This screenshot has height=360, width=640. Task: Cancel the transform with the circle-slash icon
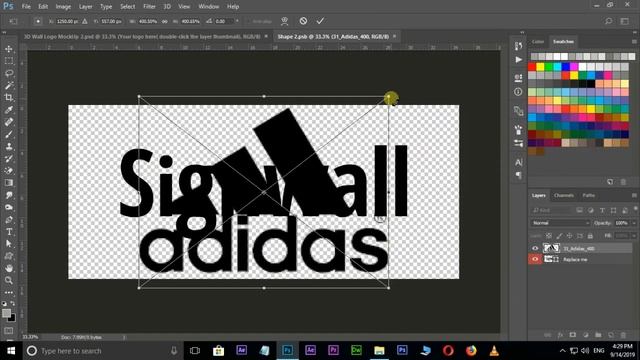pos(303,21)
